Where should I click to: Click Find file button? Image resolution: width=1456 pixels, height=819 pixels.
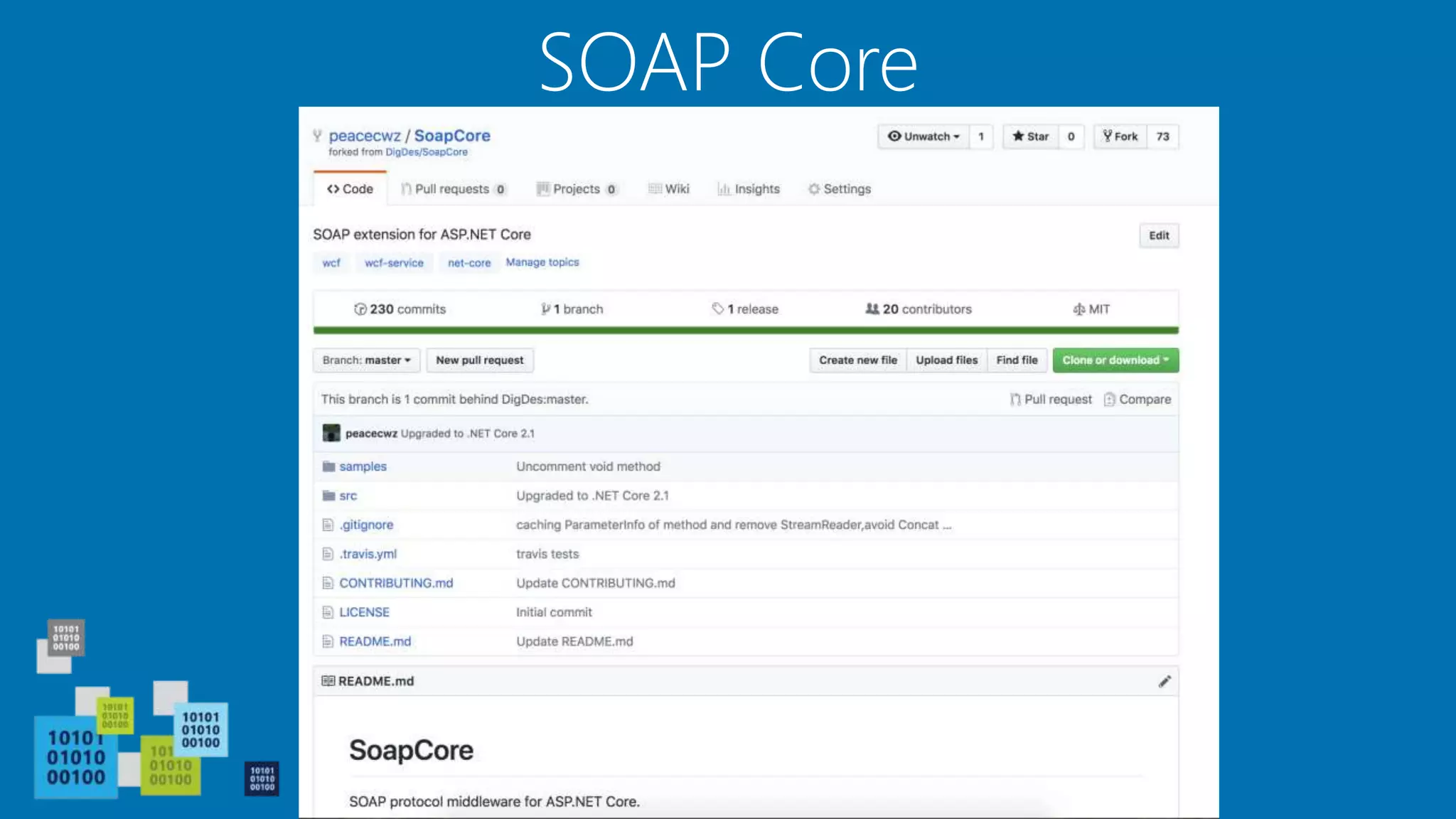(1017, 360)
